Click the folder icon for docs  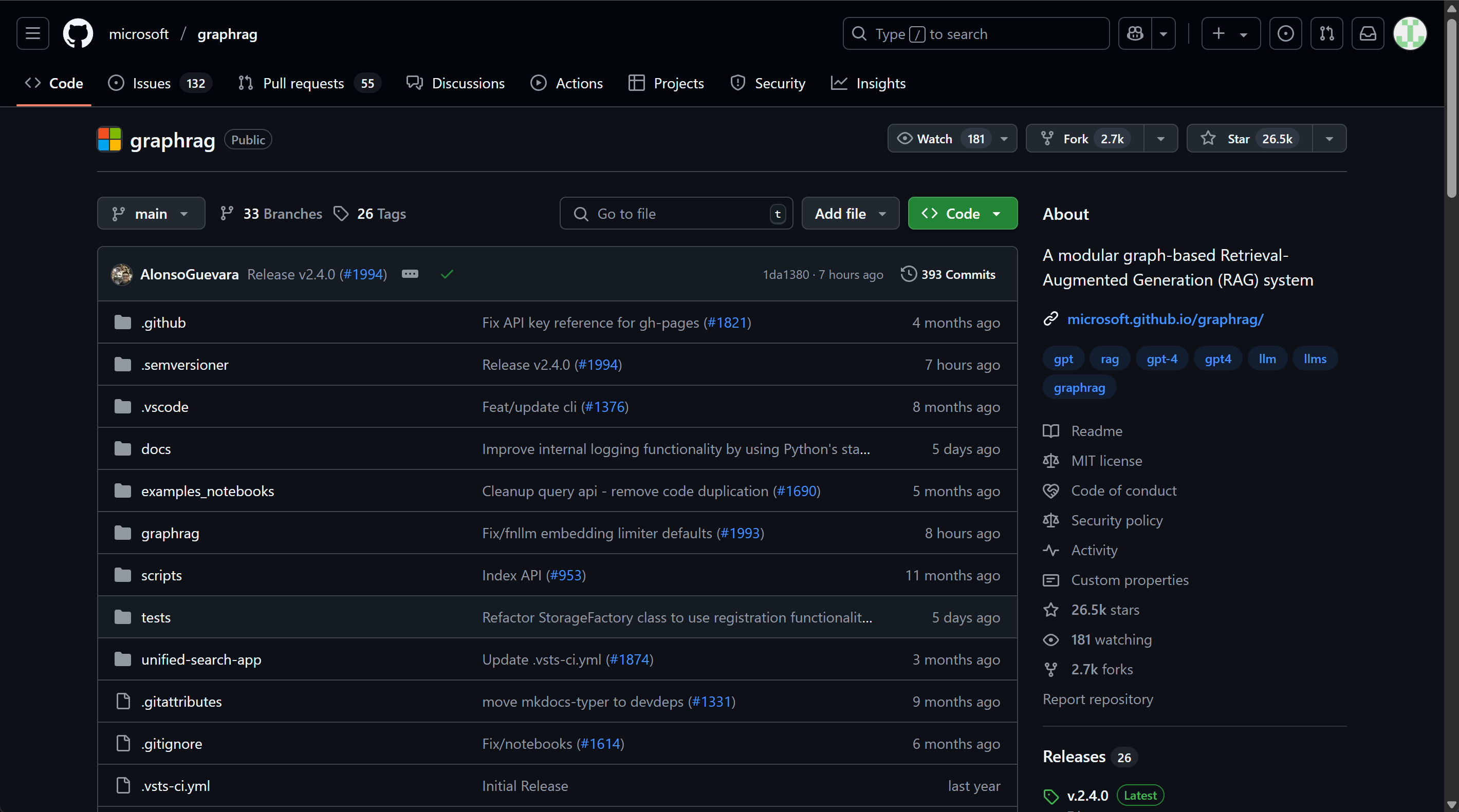tap(123, 449)
